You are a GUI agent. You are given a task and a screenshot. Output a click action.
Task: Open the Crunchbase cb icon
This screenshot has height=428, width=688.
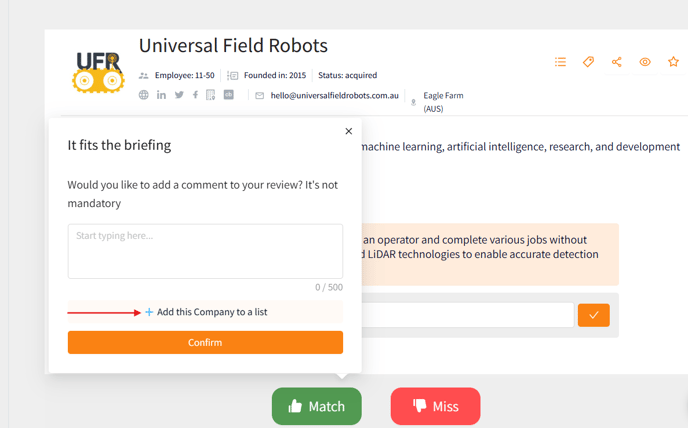click(229, 94)
